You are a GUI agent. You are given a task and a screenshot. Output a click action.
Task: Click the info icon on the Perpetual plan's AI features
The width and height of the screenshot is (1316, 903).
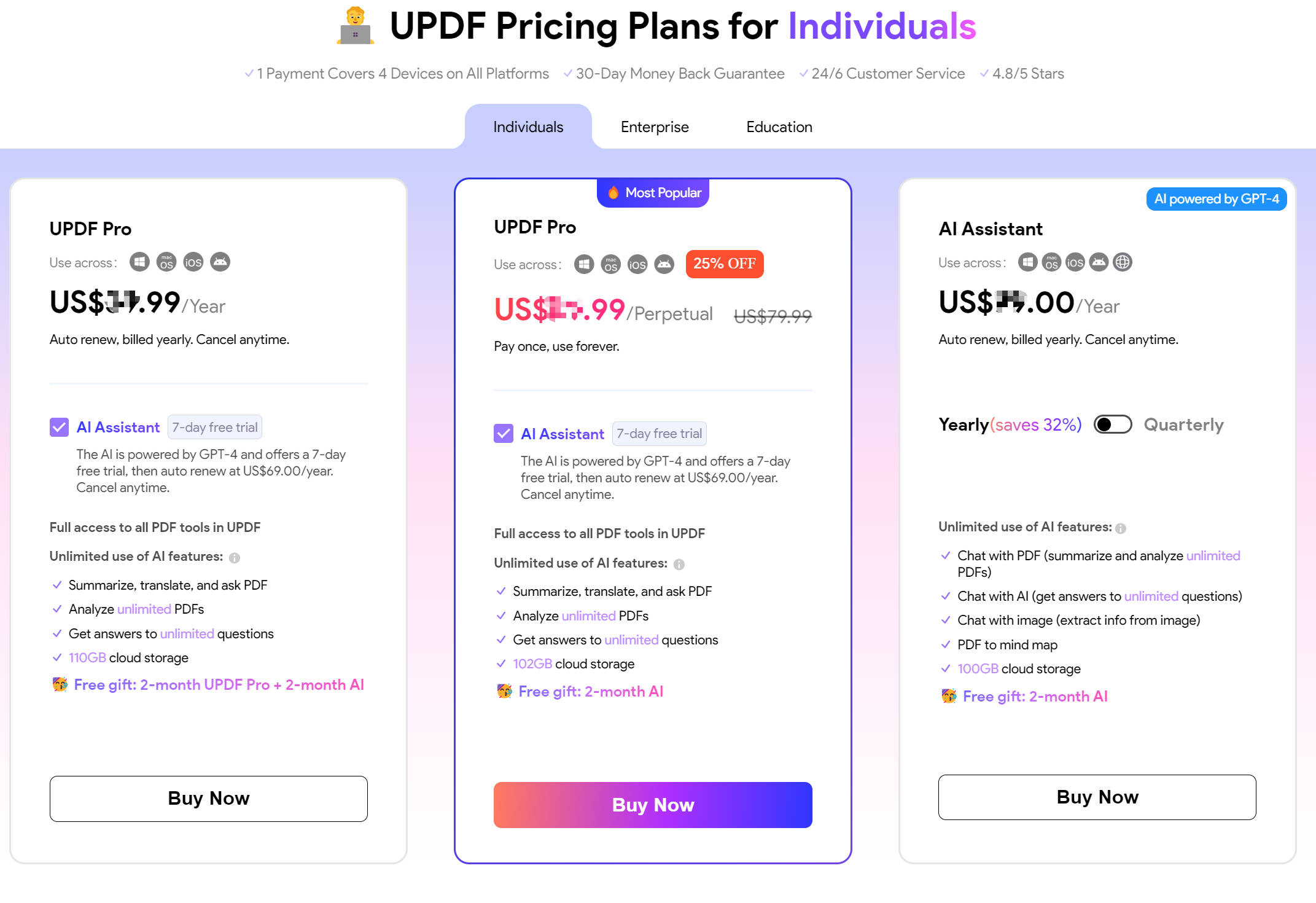[680, 563]
